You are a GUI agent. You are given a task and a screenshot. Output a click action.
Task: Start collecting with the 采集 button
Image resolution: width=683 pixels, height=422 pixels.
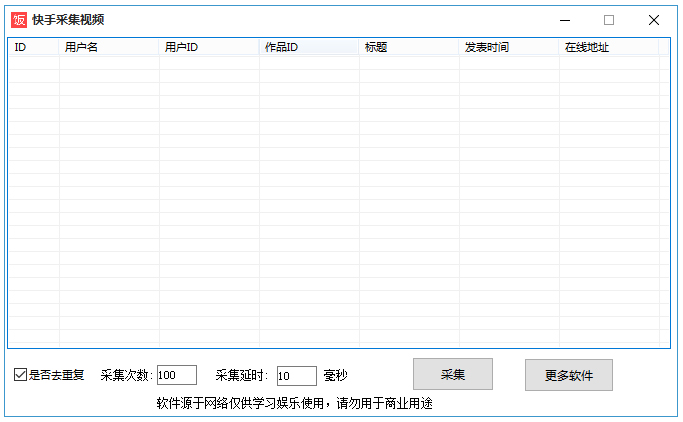[453, 375]
